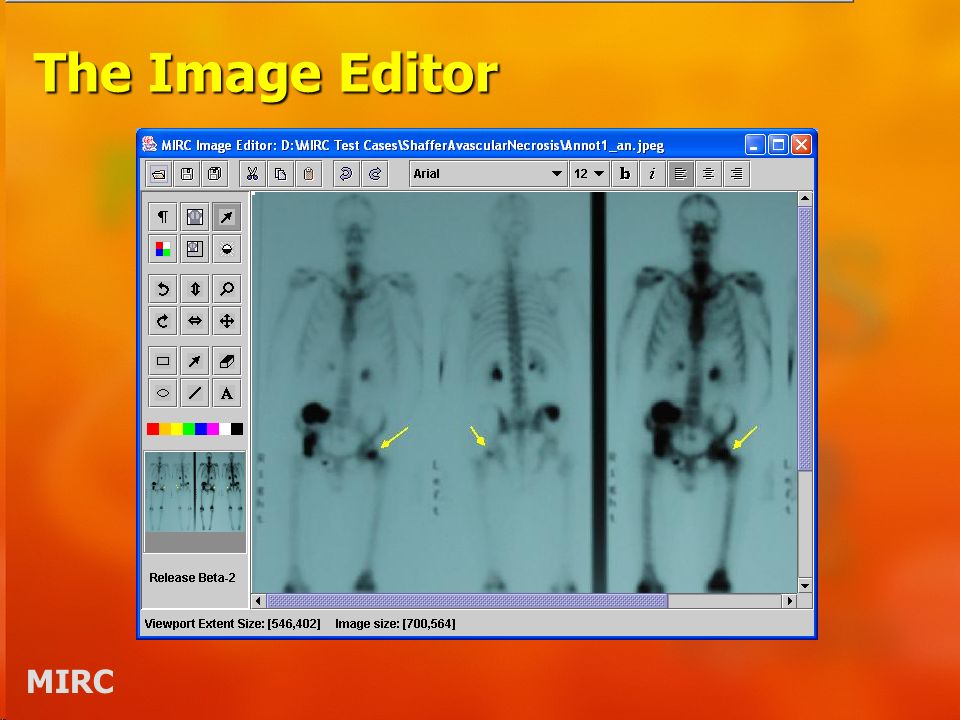
Task: Click the bone scan navigator thumbnail
Action: 195,492
